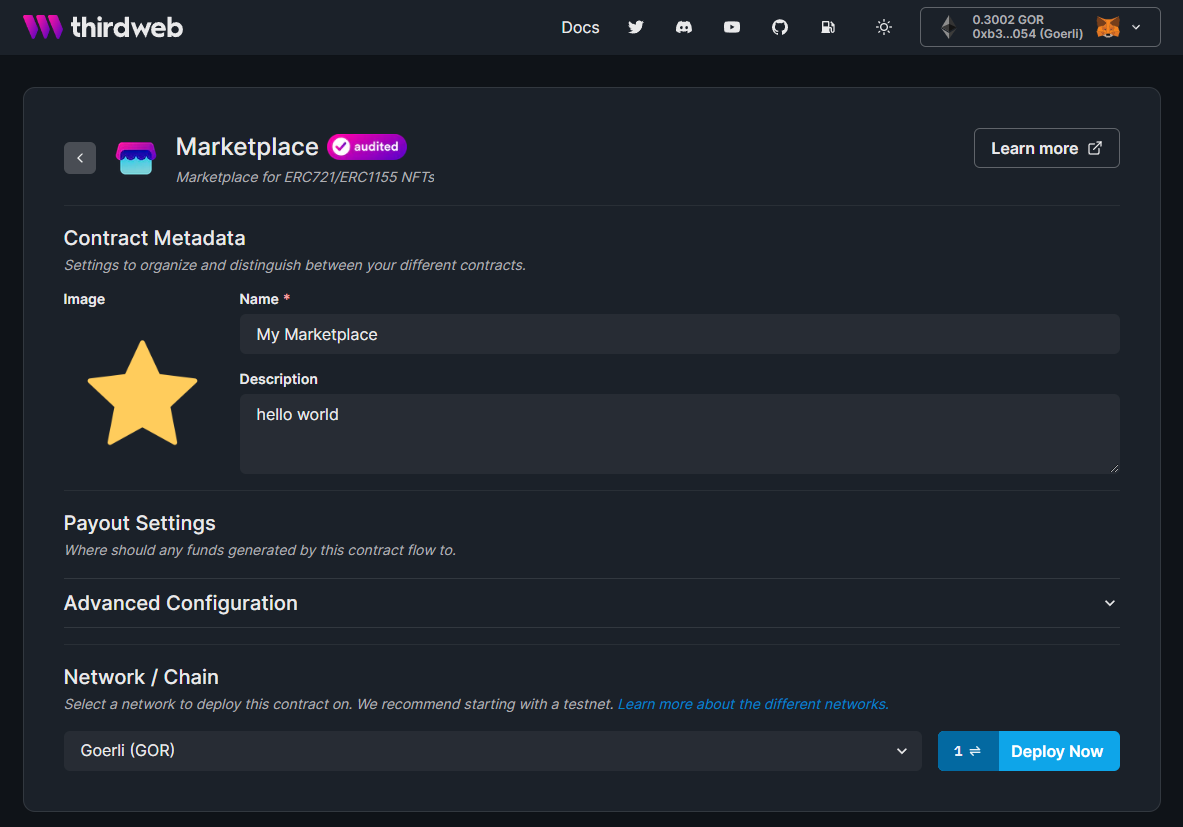Click the audited badge
The width and height of the screenshot is (1183, 827).
click(x=366, y=146)
